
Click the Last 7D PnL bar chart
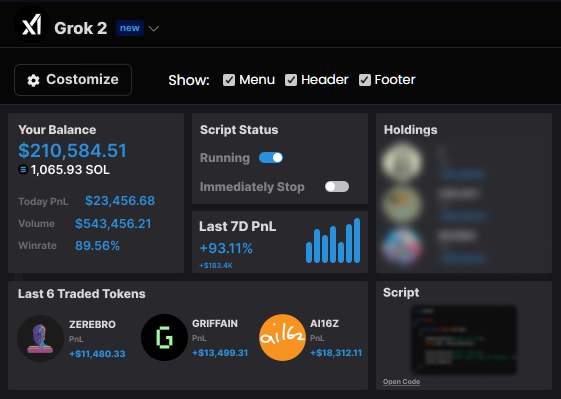[333, 240]
